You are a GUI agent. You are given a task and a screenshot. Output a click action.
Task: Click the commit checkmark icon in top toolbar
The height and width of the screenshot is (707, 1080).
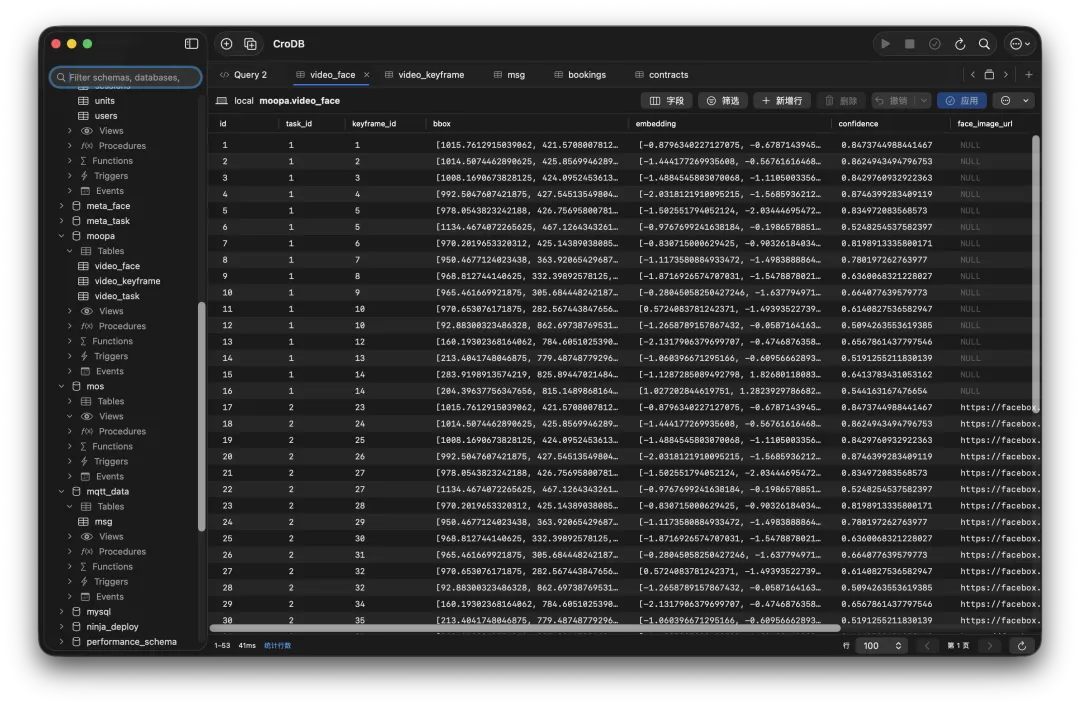click(x=935, y=43)
